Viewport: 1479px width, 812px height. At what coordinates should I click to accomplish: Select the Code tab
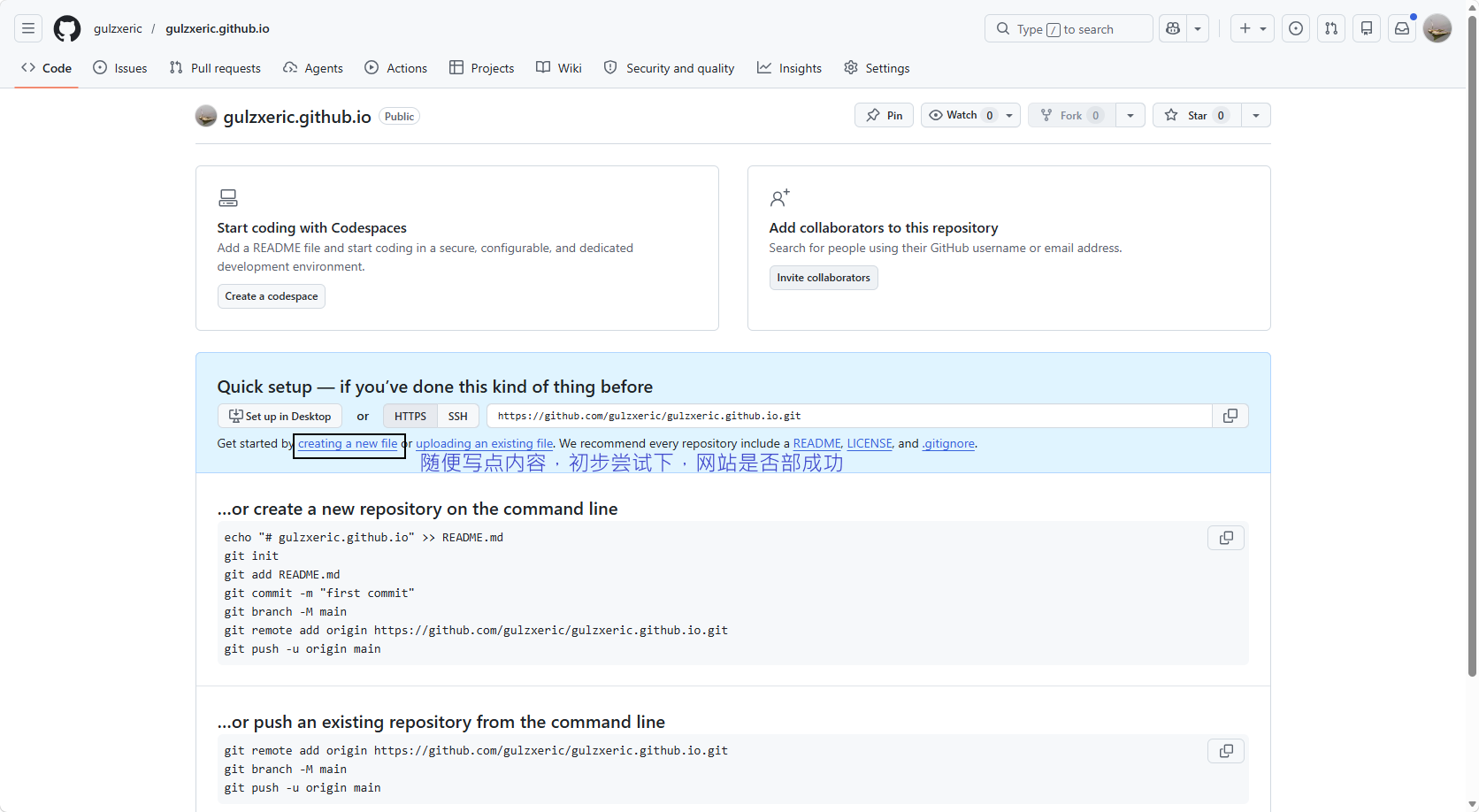47,68
